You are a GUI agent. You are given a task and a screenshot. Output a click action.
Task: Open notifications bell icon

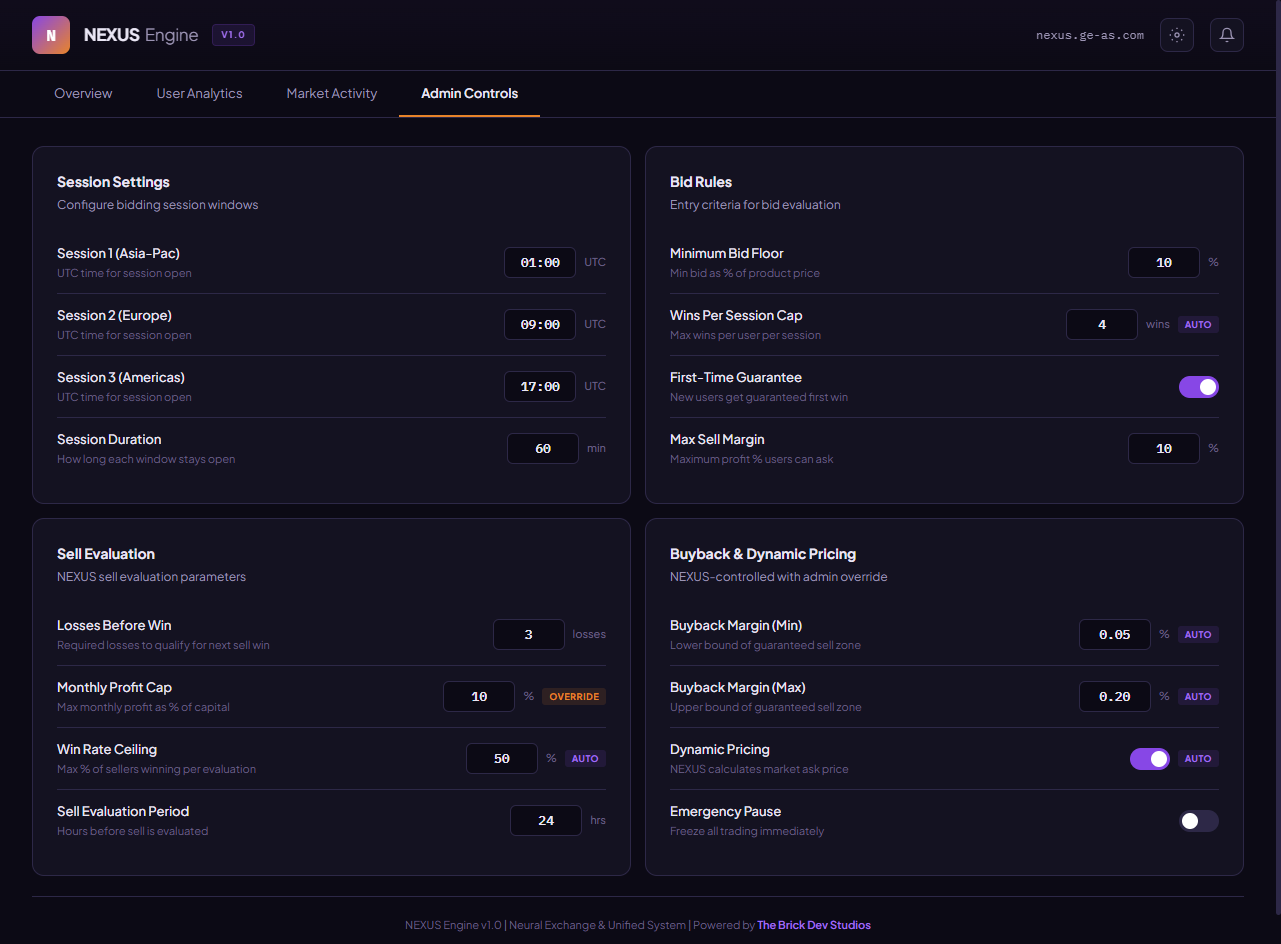(1227, 35)
